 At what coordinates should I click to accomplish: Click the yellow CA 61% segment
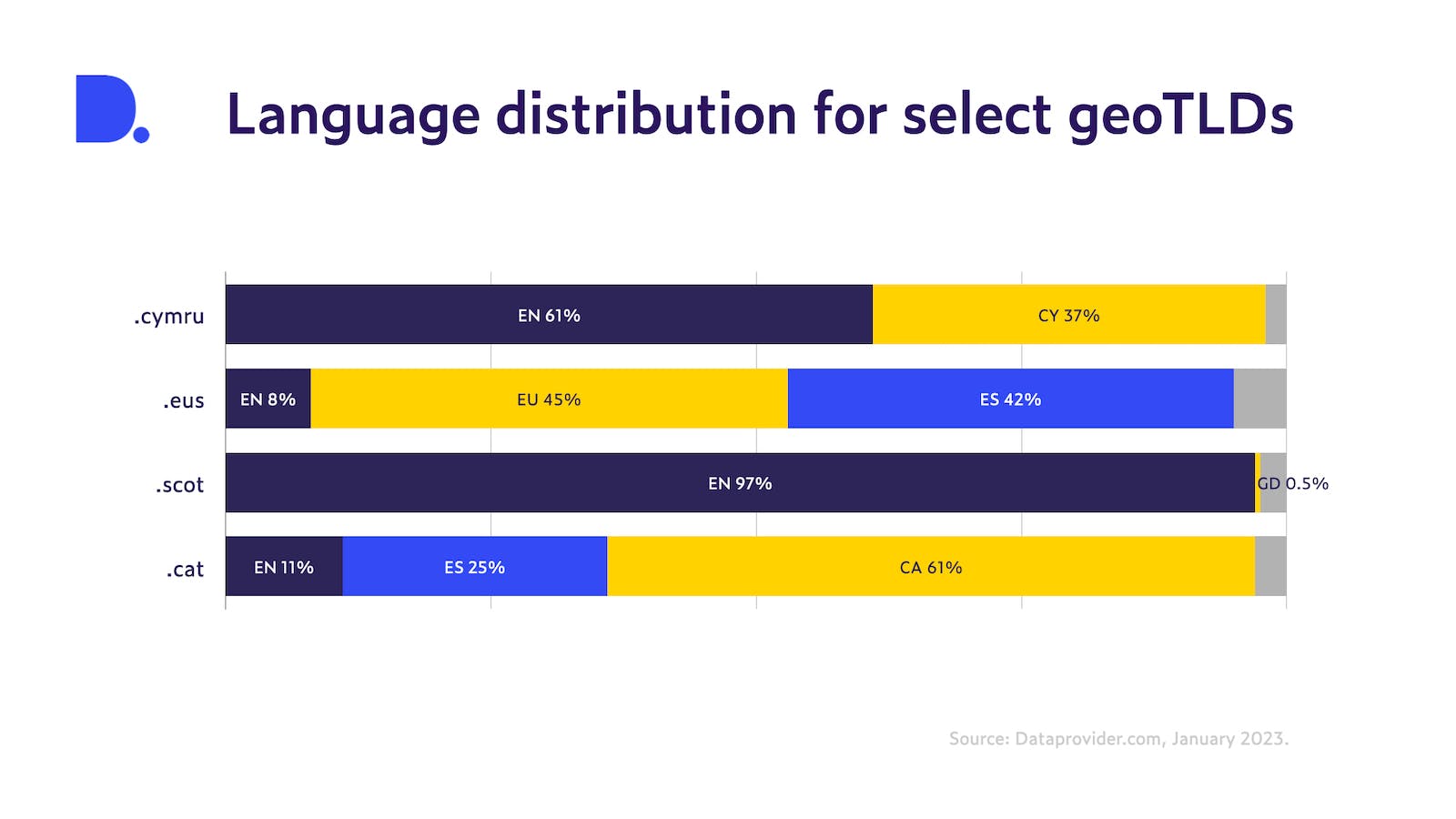[x=930, y=567]
